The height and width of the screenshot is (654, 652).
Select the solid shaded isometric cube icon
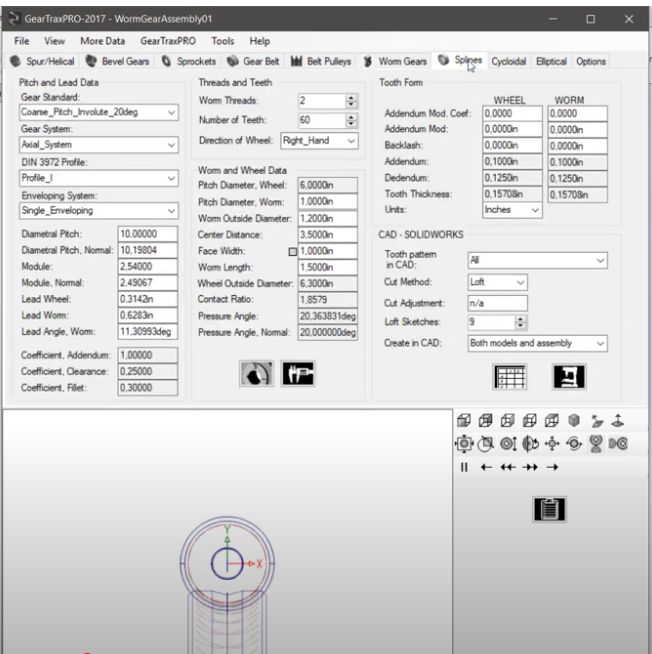click(x=574, y=420)
